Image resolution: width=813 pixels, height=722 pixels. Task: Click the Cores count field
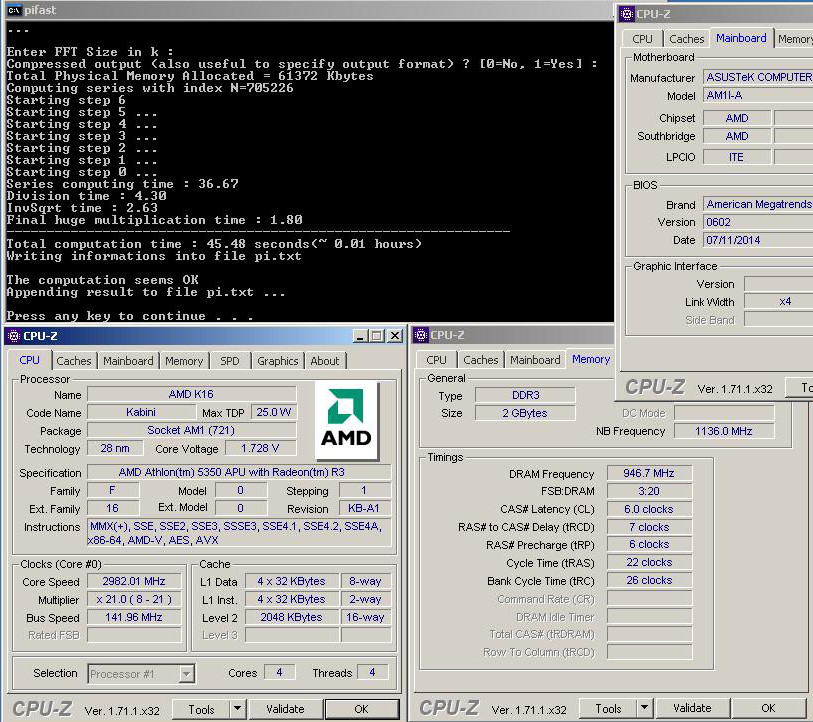tap(279, 672)
